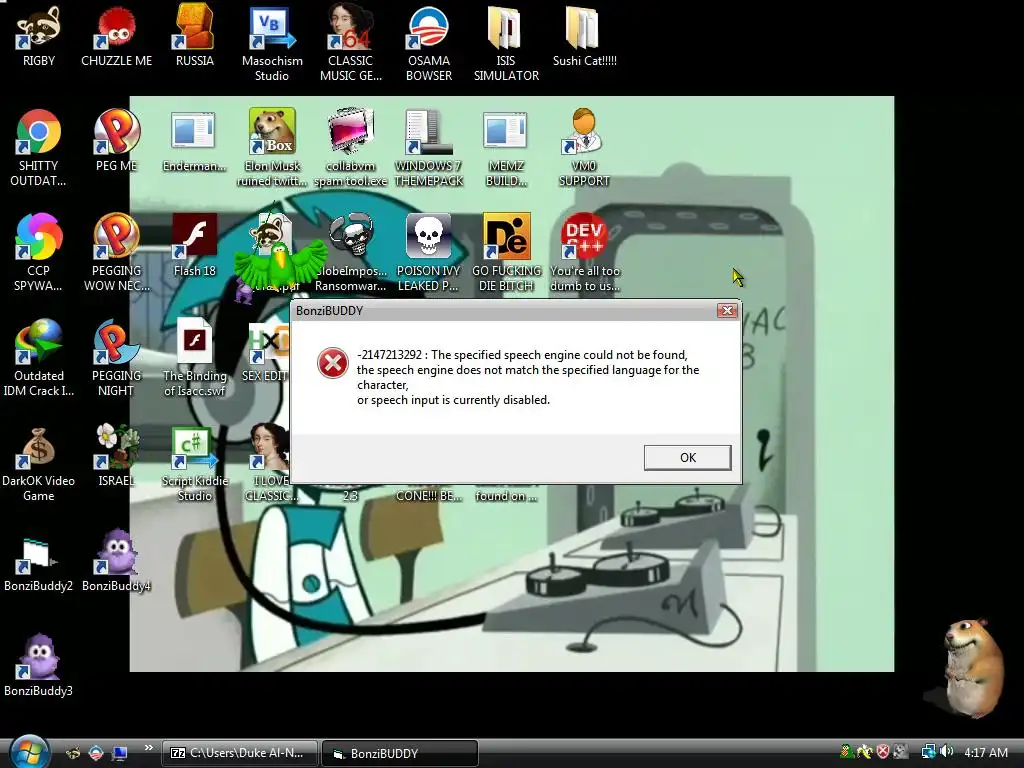Screen dimensions: 1024x768
Task: Select the DEV C++ You're all too dumb icon
Action: point(584,253)
